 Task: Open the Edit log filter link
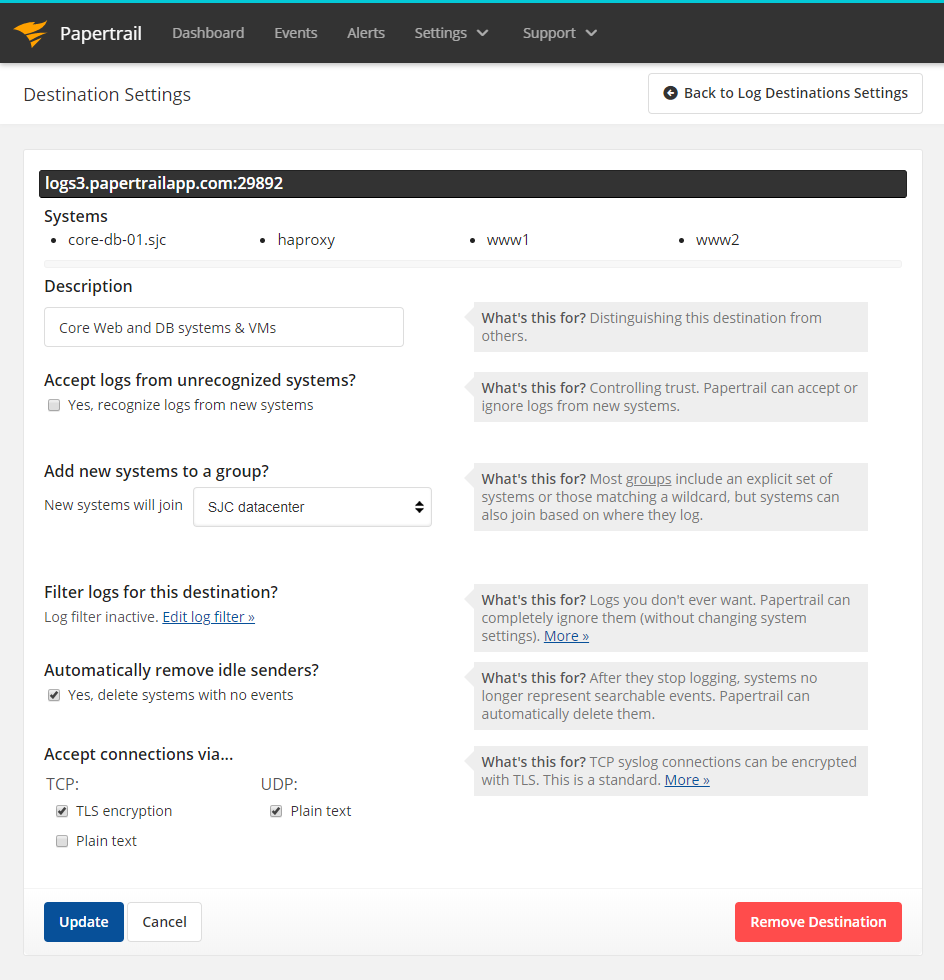point(208,617)
